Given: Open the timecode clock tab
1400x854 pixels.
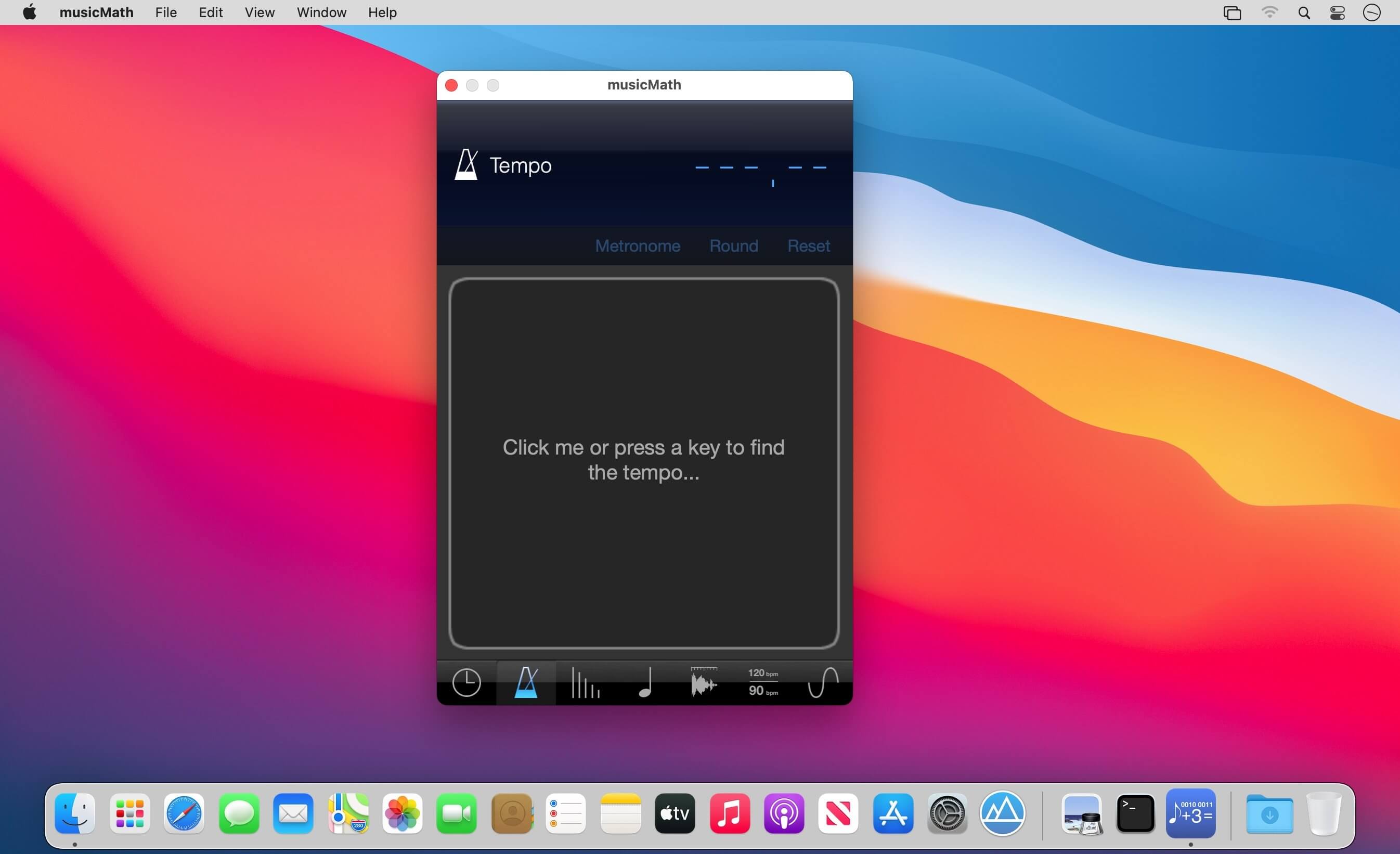Looking at the screenshot, I should tap(466, 682).
